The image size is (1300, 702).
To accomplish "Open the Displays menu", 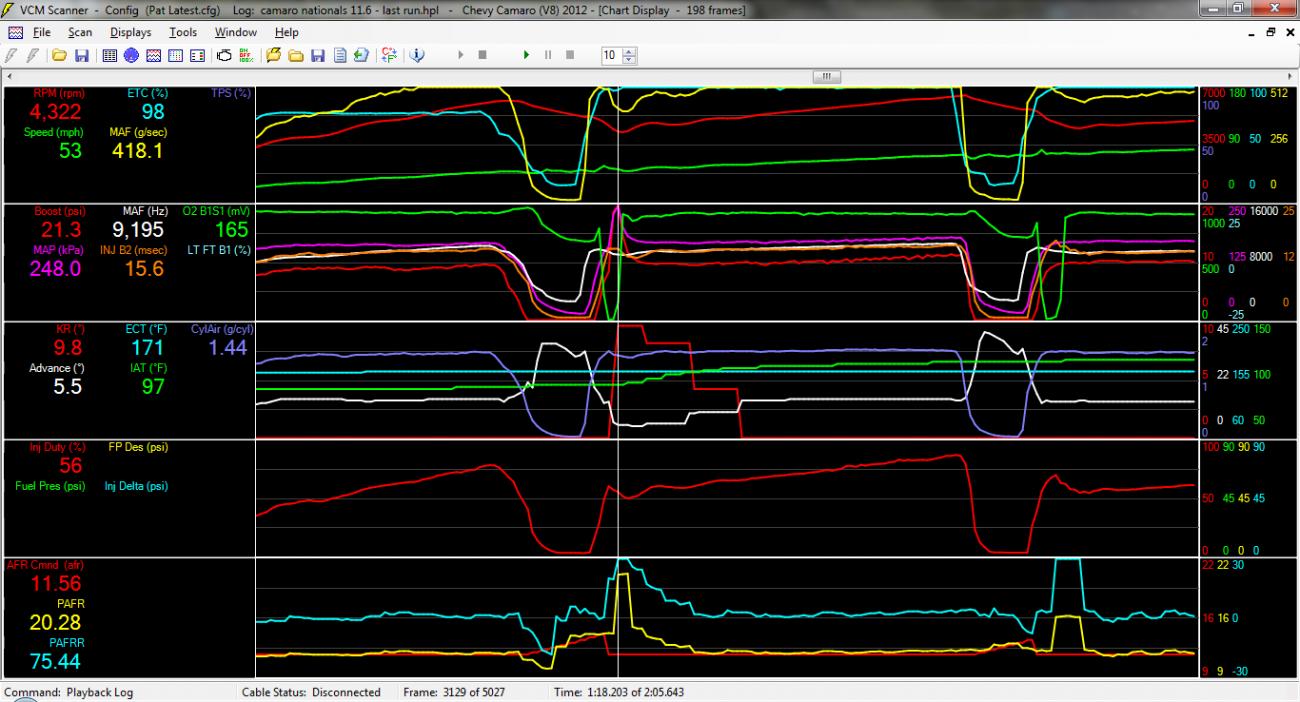I will coord(130,32).
